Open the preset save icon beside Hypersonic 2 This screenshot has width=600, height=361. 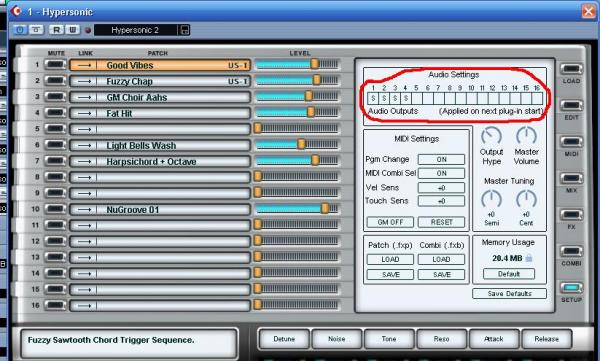(184, 30)
